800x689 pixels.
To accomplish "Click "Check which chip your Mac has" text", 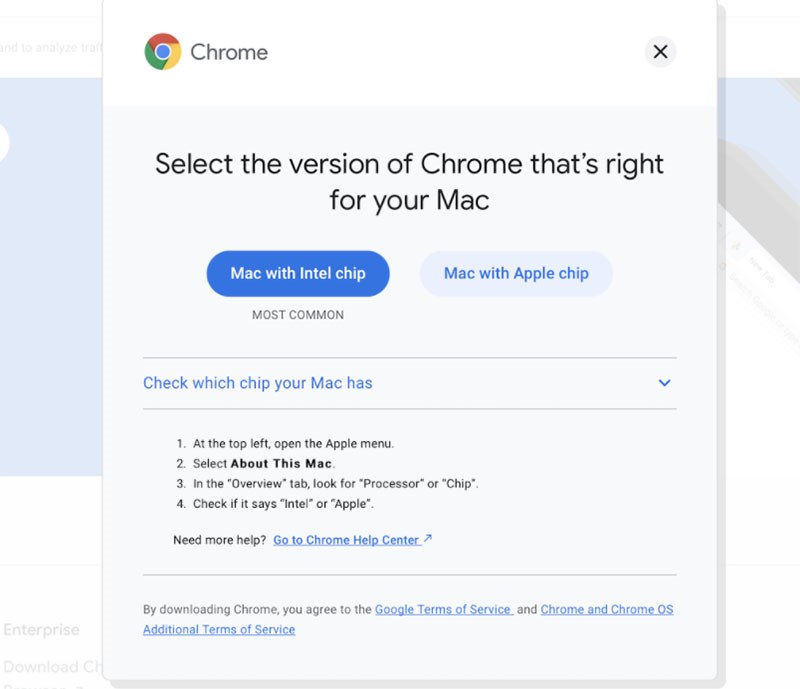I will coord(258,383).
